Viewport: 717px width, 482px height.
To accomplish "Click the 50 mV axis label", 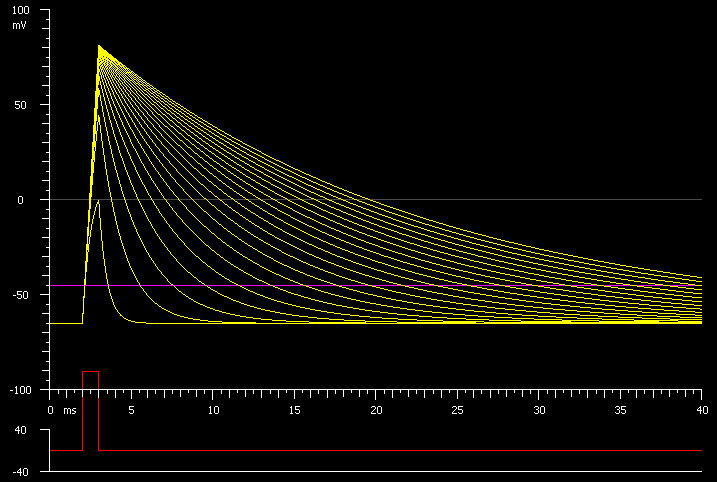I will (20, 105).
